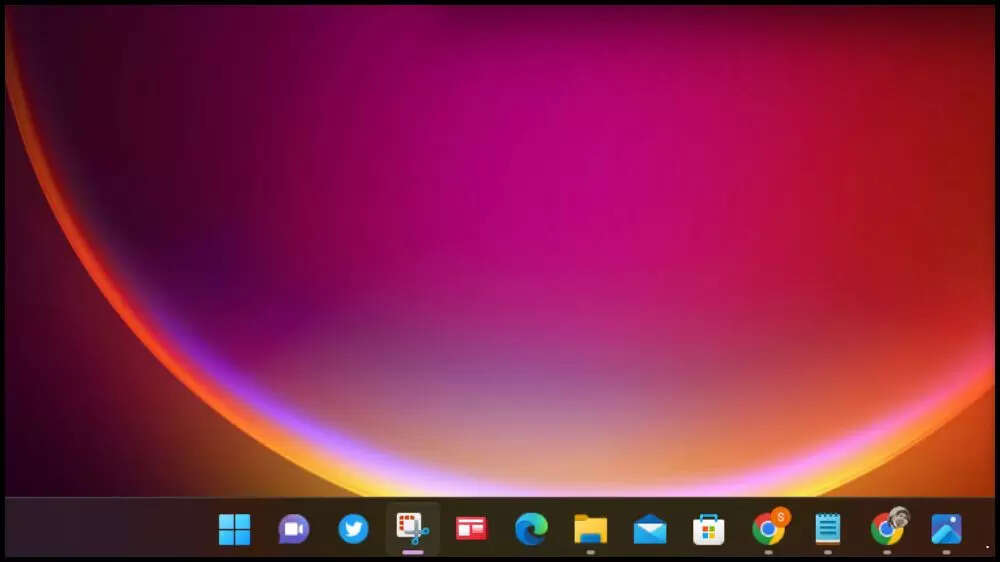The image size is (1000, 562).
Task: Open Chrome with orange S badge
Action: pos(767,530)
